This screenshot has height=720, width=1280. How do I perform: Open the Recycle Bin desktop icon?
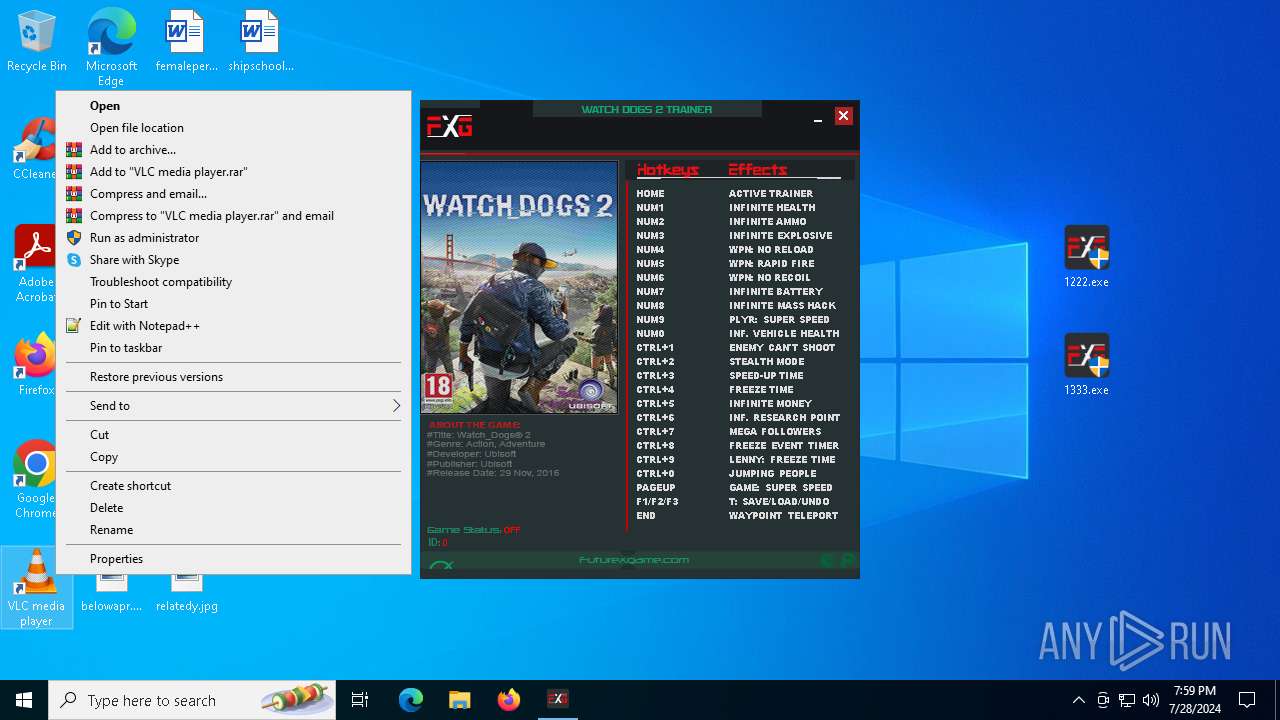(x=37, y=42)
